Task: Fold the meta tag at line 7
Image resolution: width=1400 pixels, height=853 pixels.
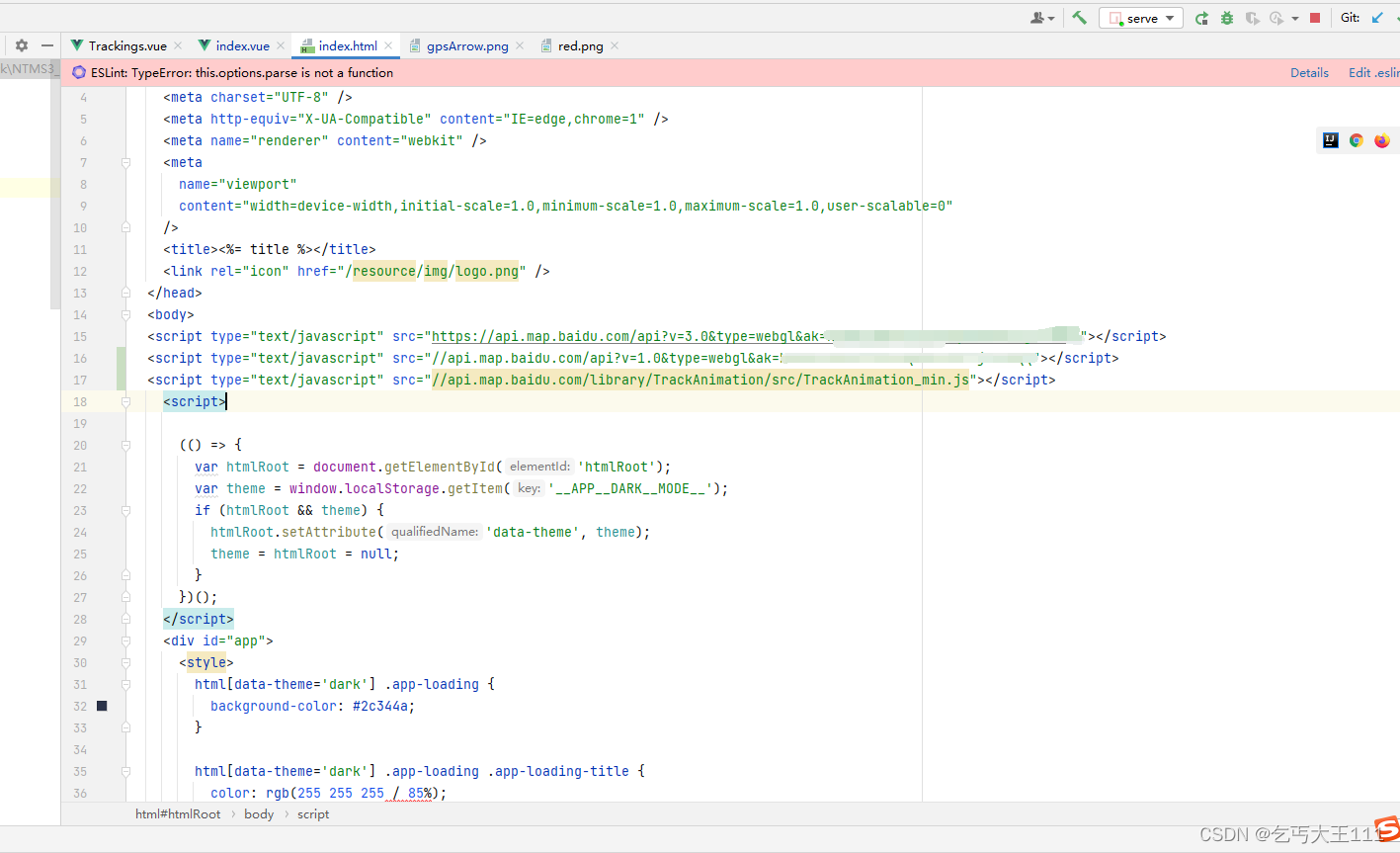Action: (x=125, y=162)
